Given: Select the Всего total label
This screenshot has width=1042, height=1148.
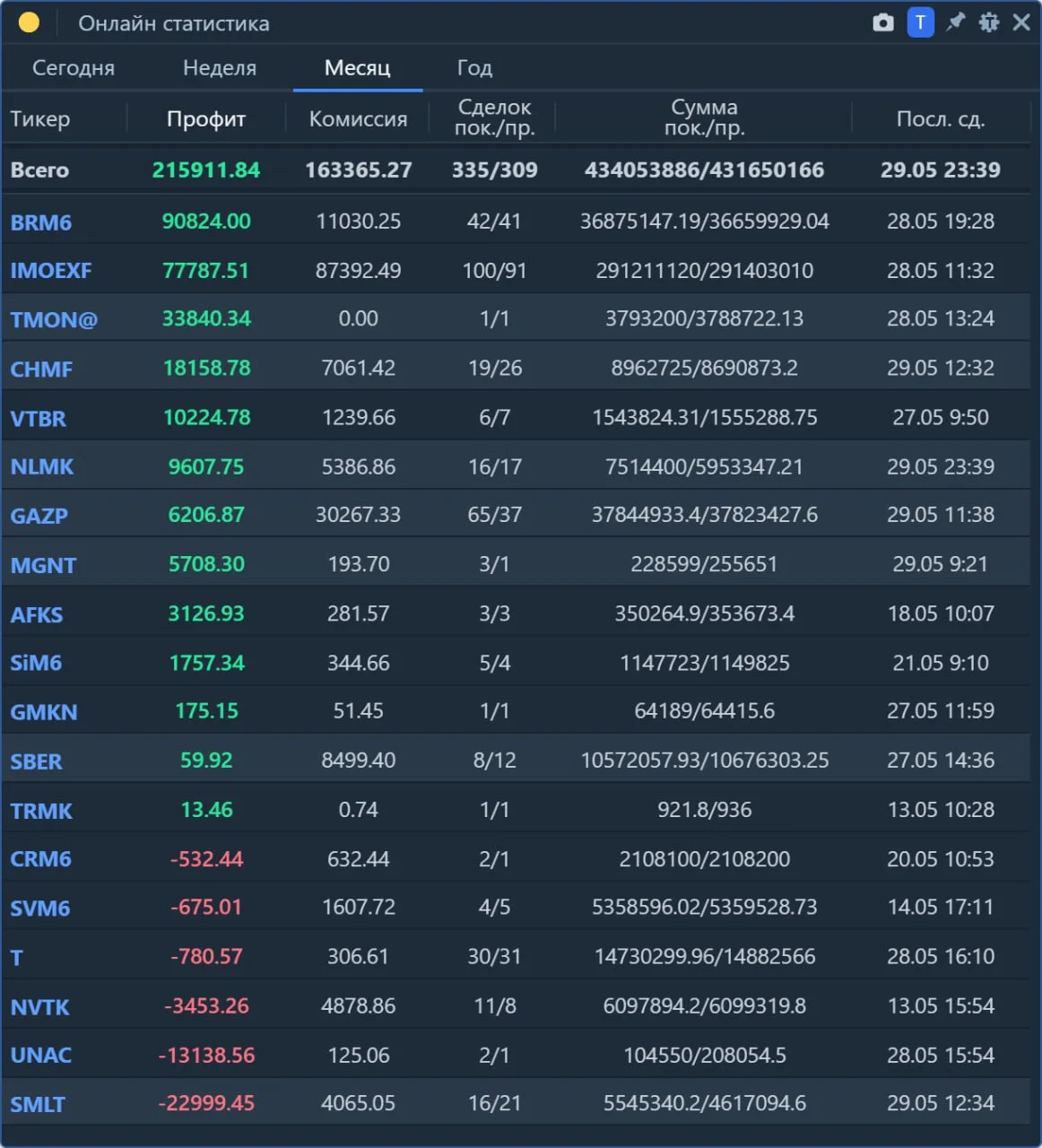Looking at the screenshot, I should tap(39, 170).
